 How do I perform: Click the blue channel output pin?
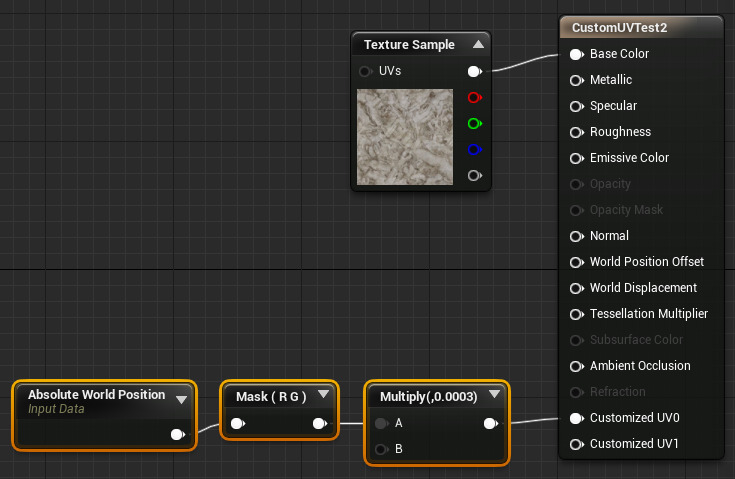(474, 150)
